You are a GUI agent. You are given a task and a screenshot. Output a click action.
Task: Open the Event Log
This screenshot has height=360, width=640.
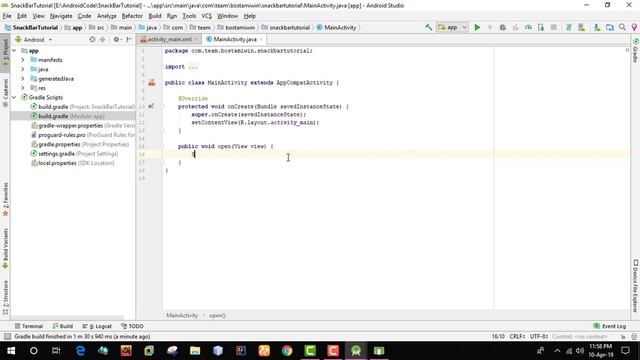610,326
